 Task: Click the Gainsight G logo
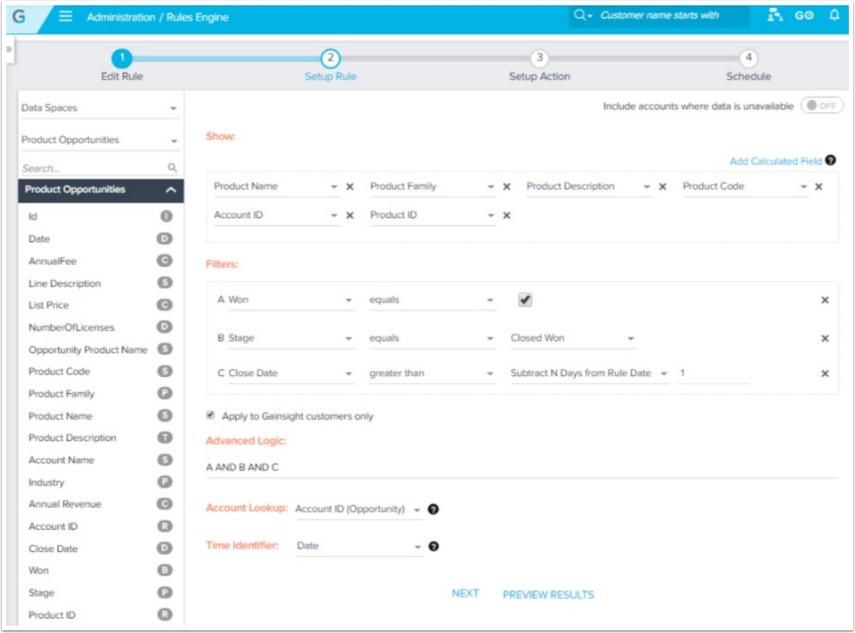[x=19, y=16]
